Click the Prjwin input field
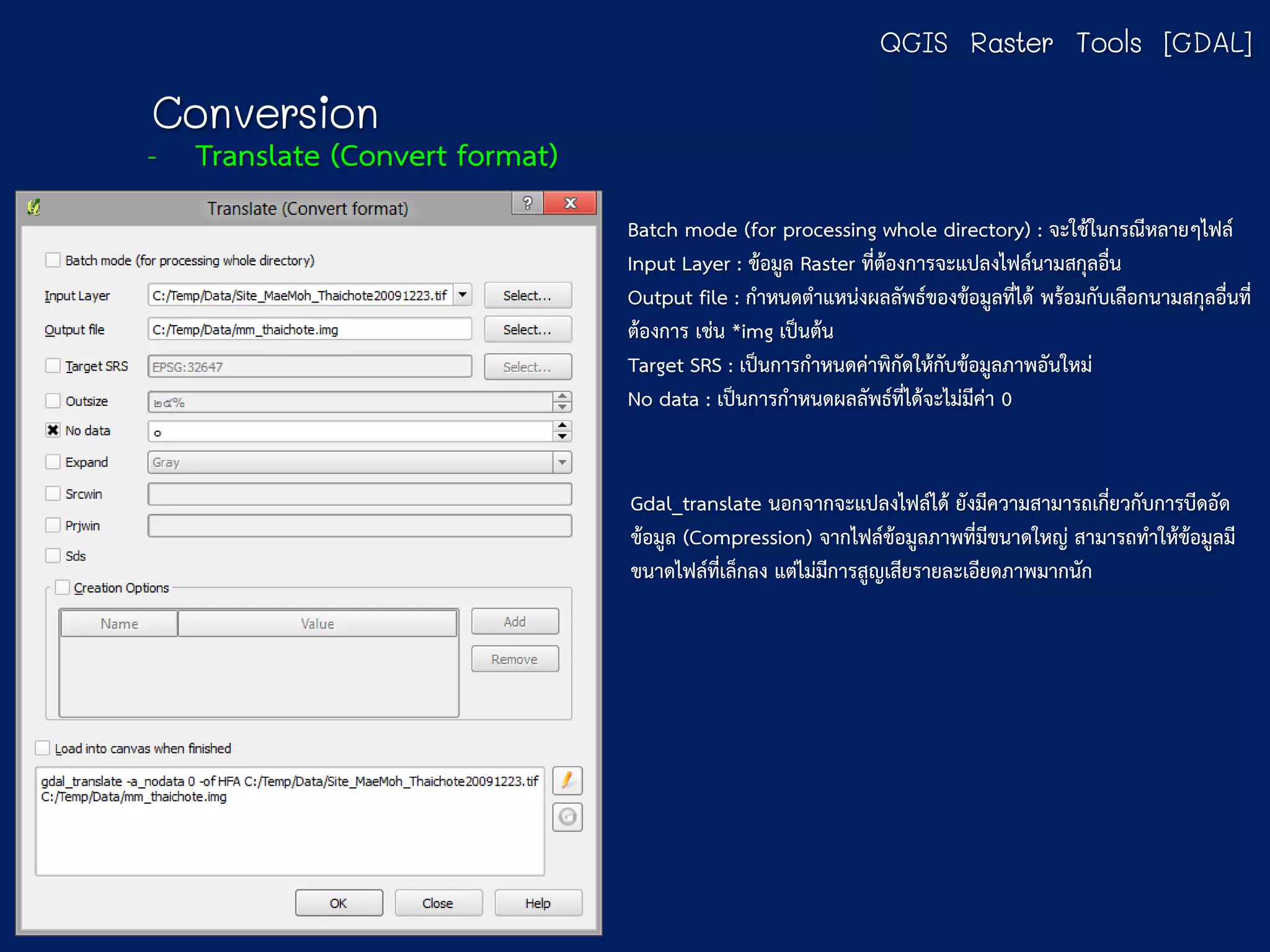The image size is (1270, 952). [360, 526]
